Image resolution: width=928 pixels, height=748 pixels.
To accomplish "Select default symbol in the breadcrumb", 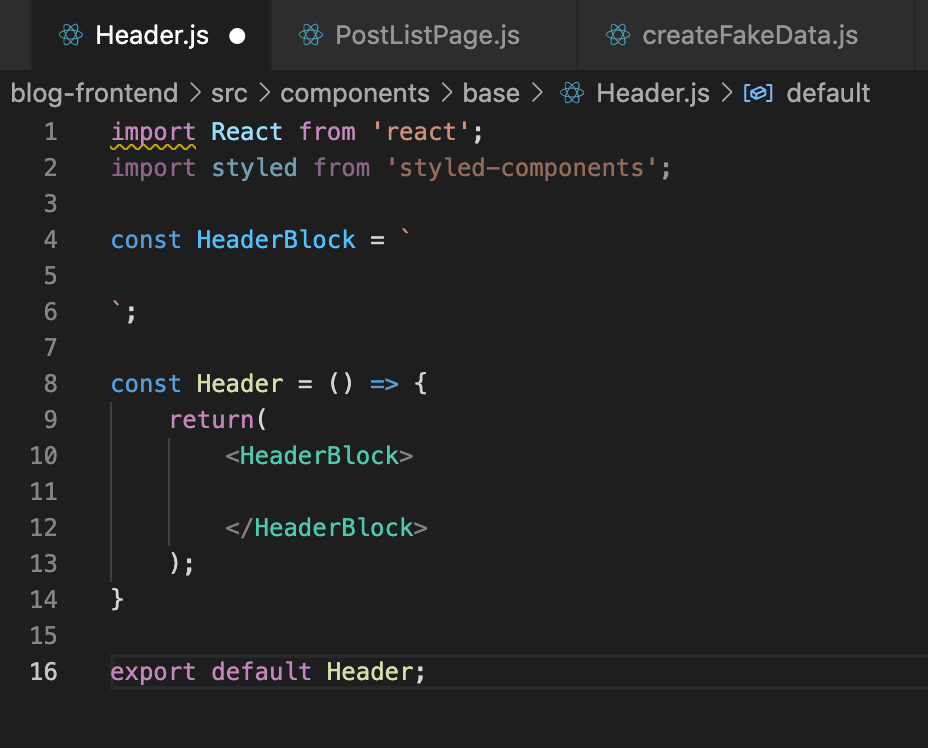I will 828,94.
